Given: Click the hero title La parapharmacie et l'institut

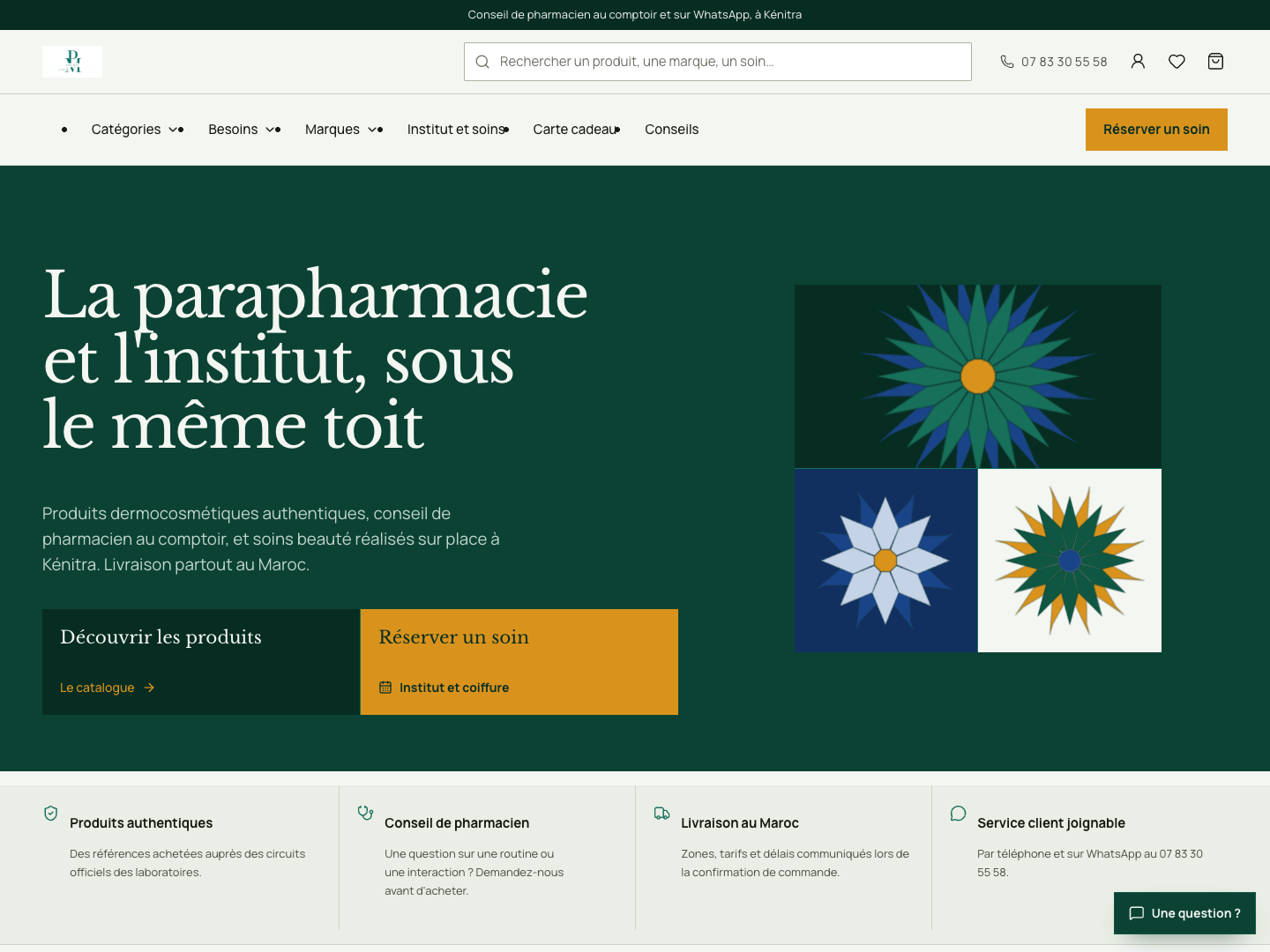Looking at the screenshot, I should click(x=316, y=360).
